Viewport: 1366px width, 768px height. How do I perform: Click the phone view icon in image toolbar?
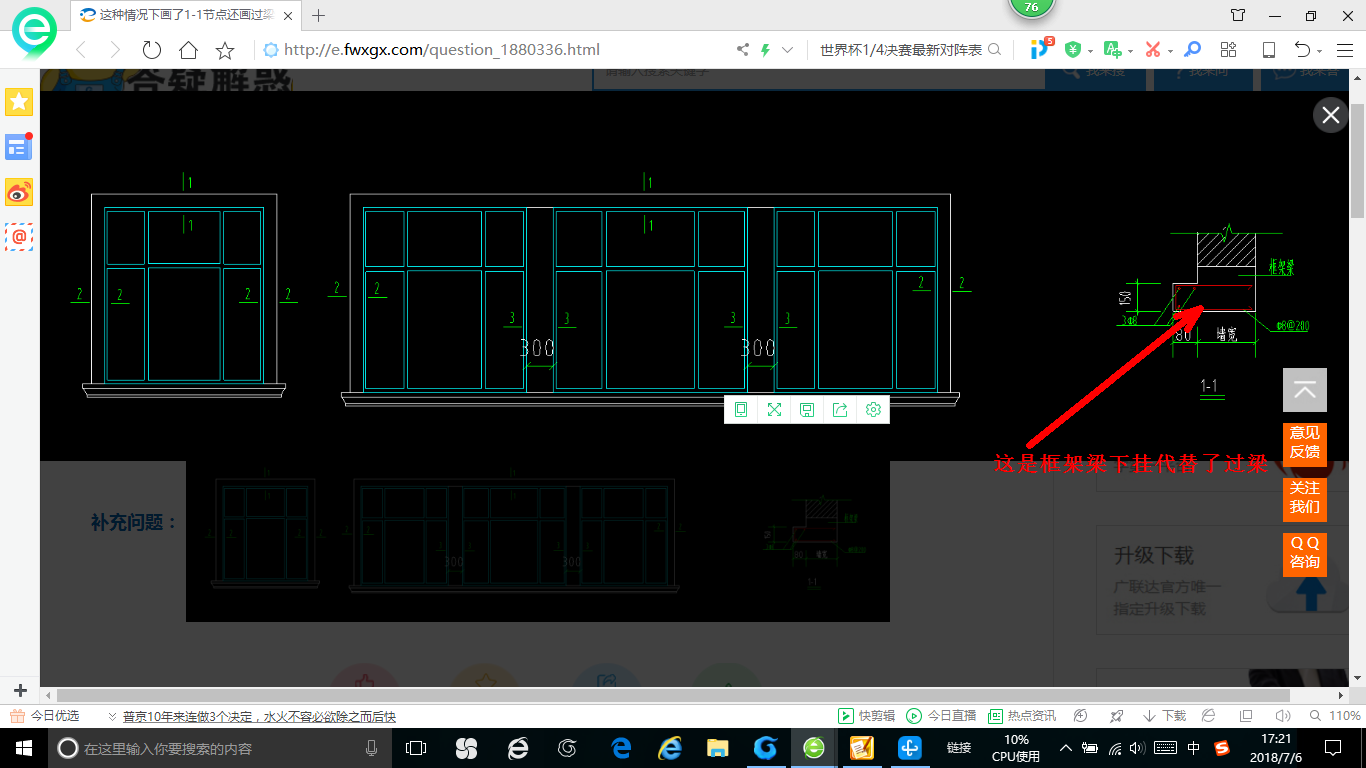click(x=741, y=410)
